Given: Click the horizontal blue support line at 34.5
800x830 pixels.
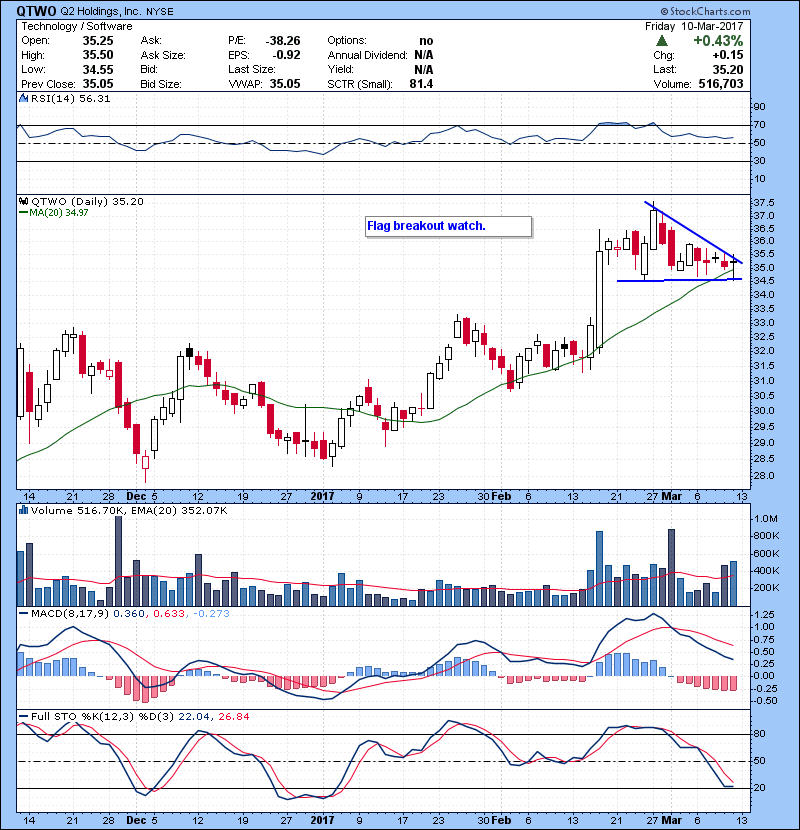Looking at the screenshot, I should pos(679,280).
